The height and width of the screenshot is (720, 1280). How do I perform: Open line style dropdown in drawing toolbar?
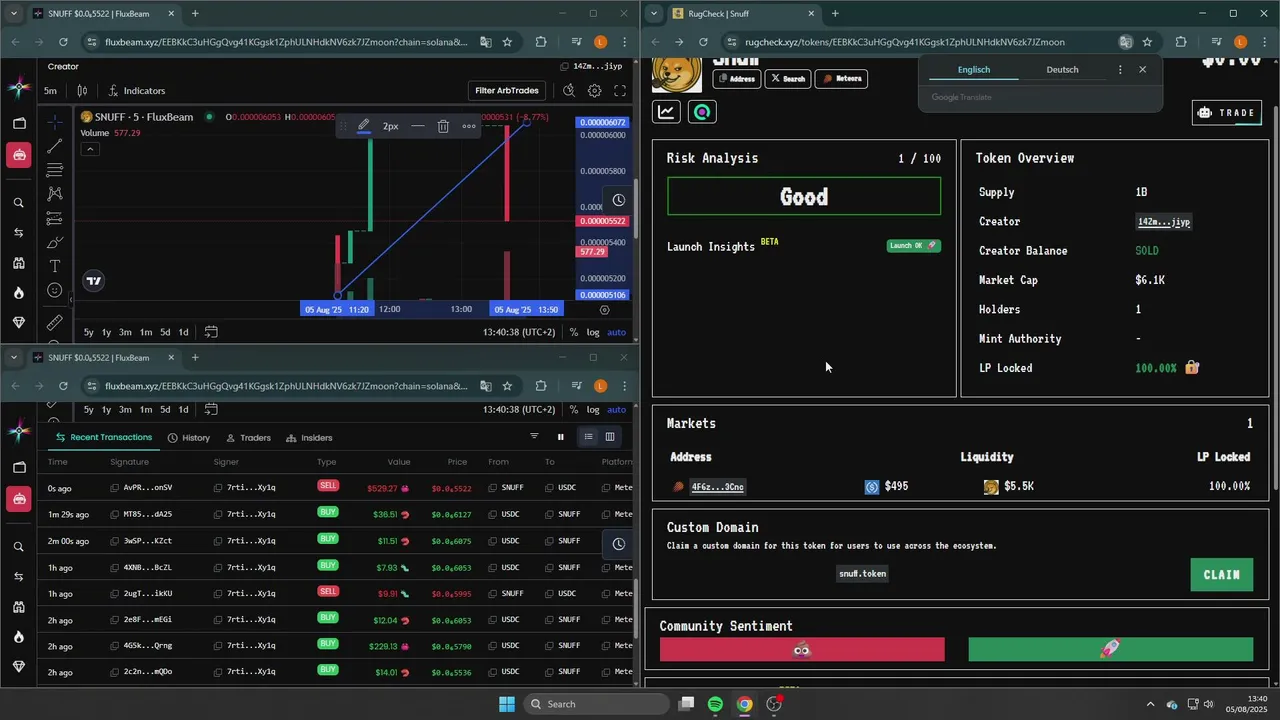[417, 126]
